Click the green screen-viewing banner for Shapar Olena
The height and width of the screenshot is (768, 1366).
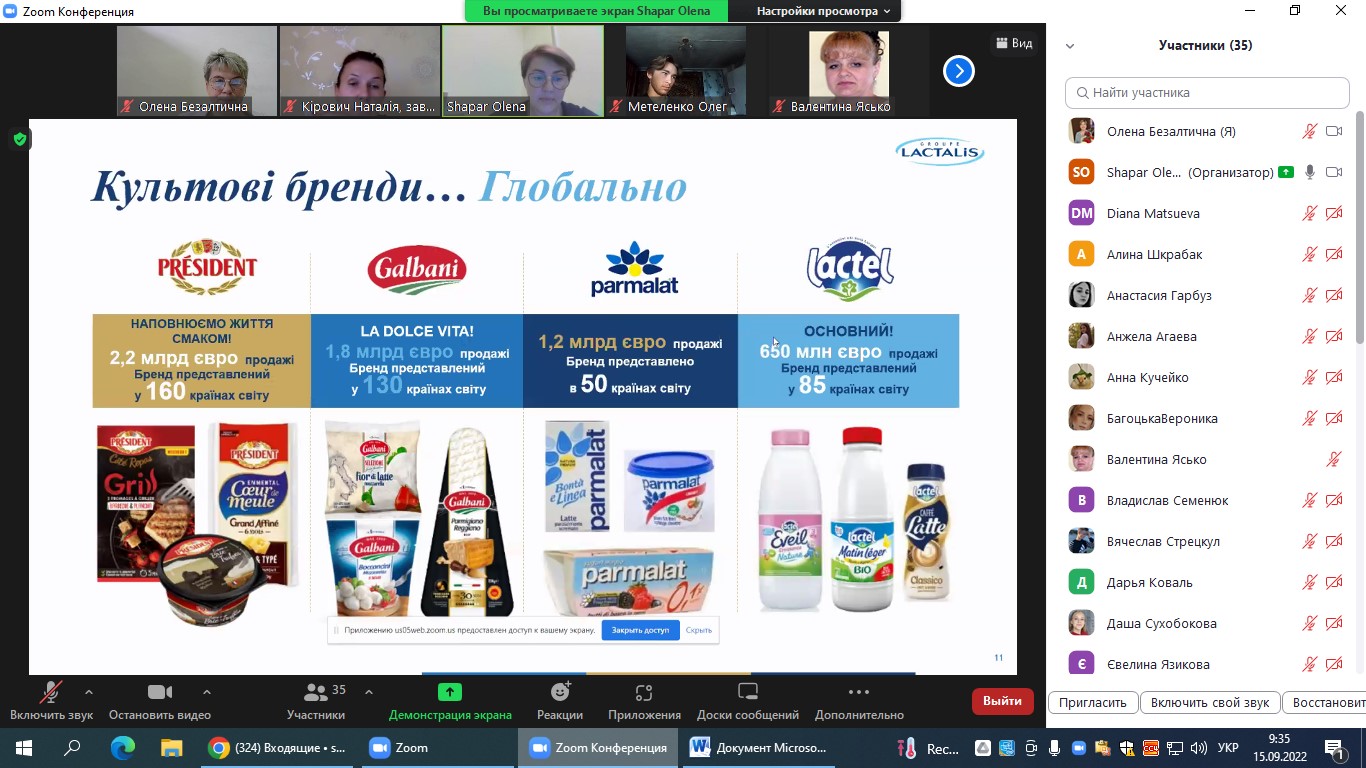coord(597,11)
